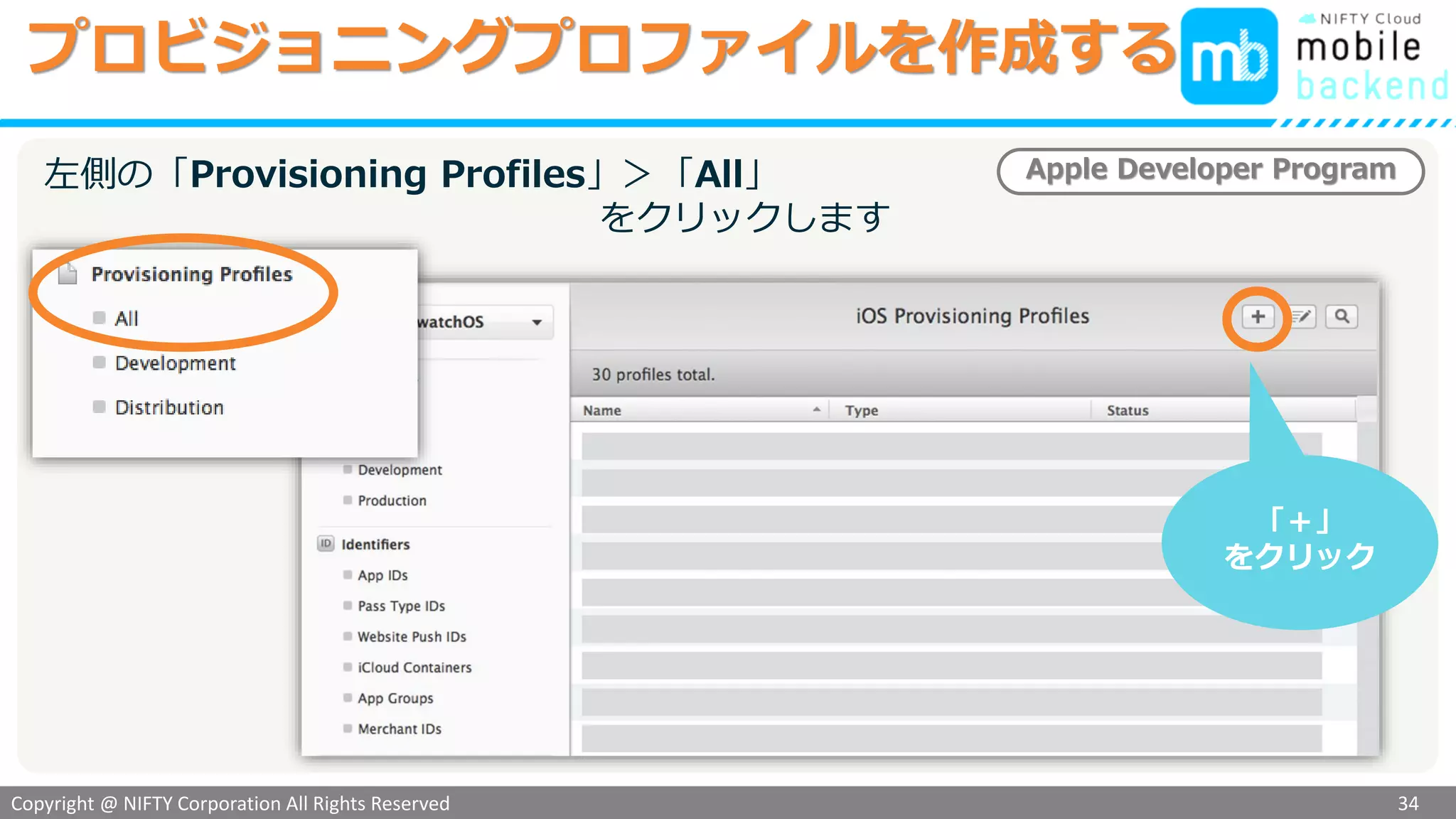Click the Identifiers section heading
1456x819 pixels.
375,545
